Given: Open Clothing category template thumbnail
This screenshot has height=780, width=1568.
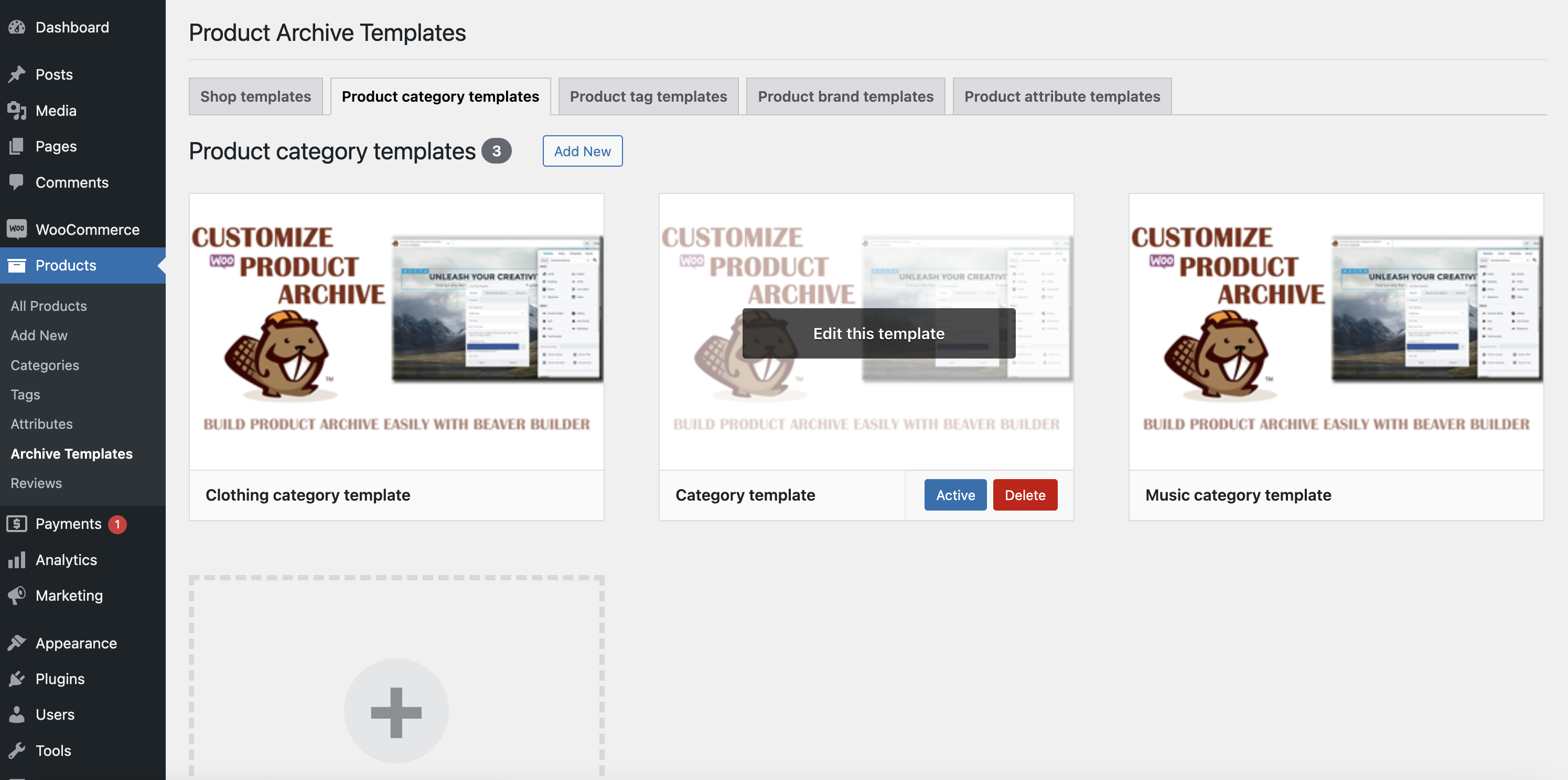Looking at the screenshot, I should [x=396, y=332].
